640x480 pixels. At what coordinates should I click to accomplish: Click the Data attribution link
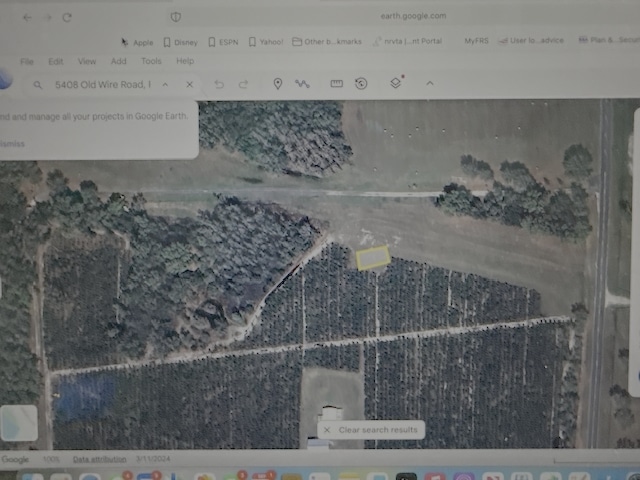(x=100, y=459)
